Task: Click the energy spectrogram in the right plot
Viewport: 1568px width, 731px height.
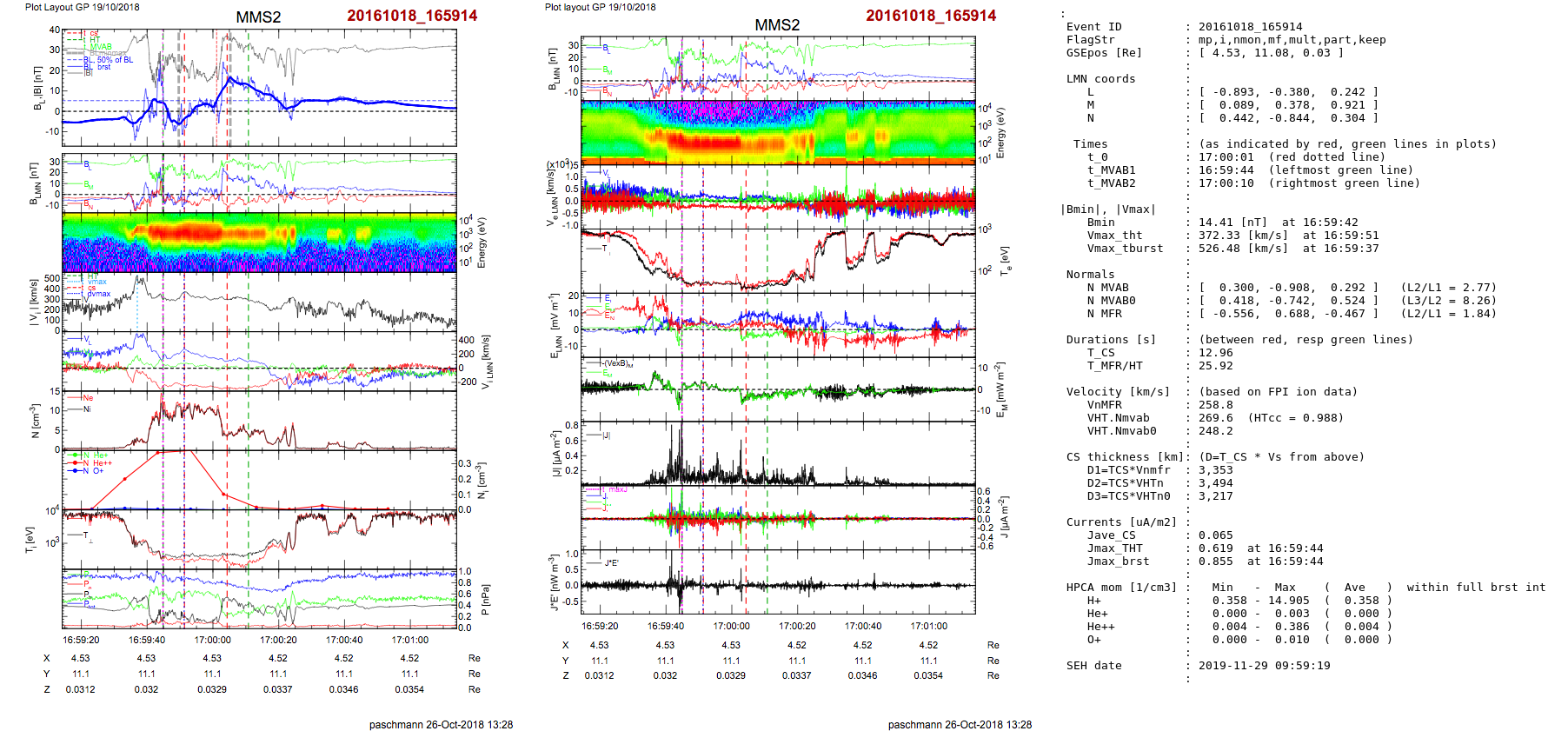Action: (x=778, y=132)
